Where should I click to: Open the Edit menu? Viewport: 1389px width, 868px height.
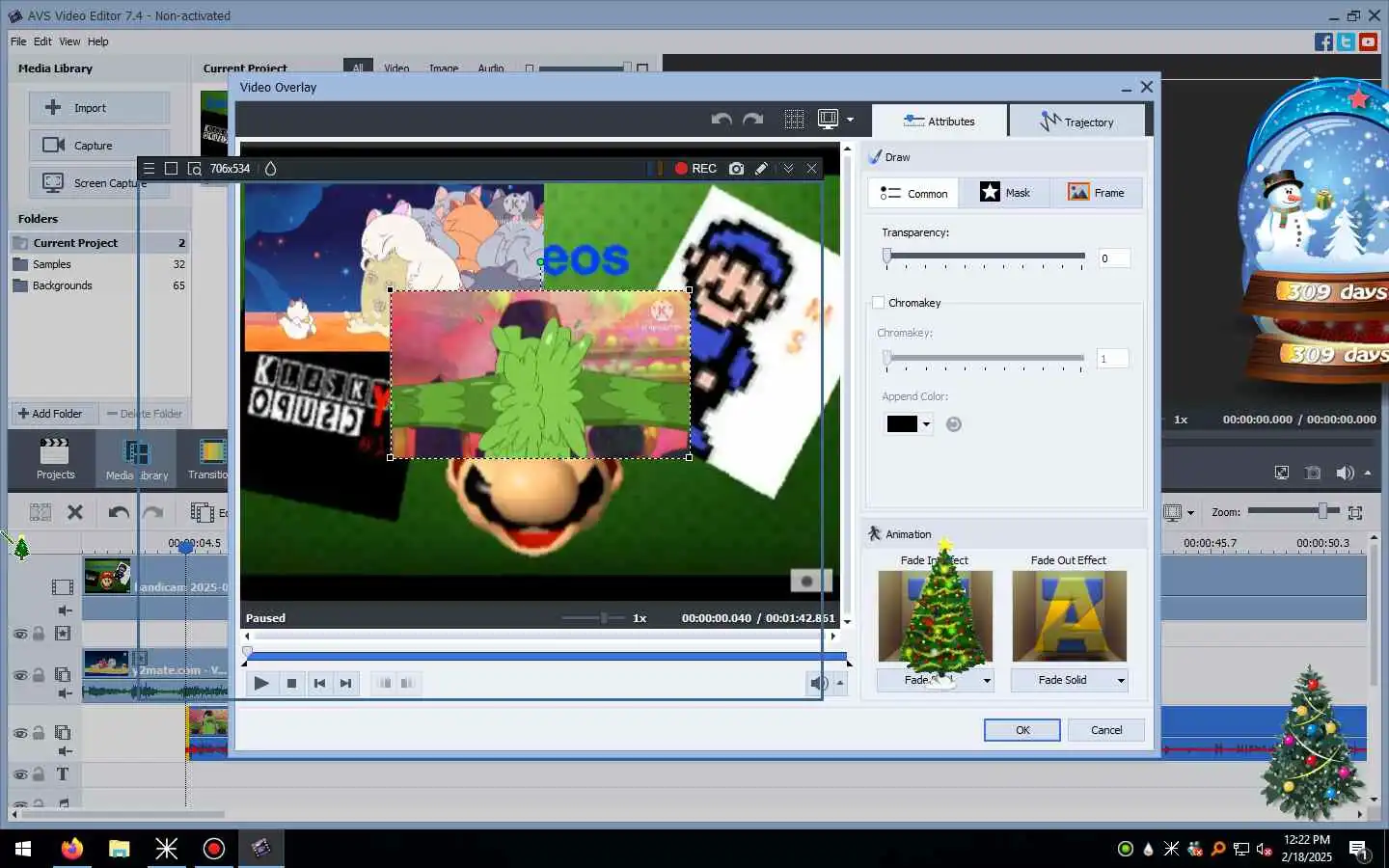(42, 41)
